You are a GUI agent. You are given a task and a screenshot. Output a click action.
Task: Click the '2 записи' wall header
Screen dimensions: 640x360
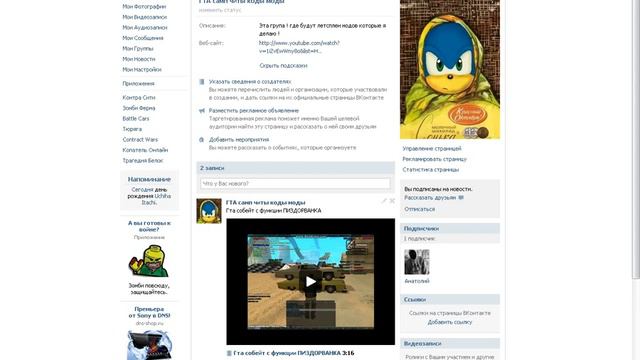pos(296,168)
